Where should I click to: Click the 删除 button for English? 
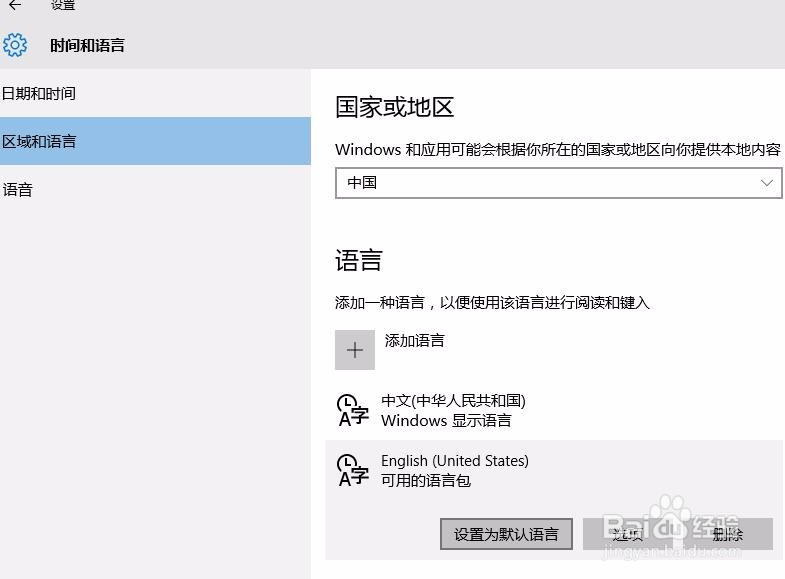(x=727, y=534)
